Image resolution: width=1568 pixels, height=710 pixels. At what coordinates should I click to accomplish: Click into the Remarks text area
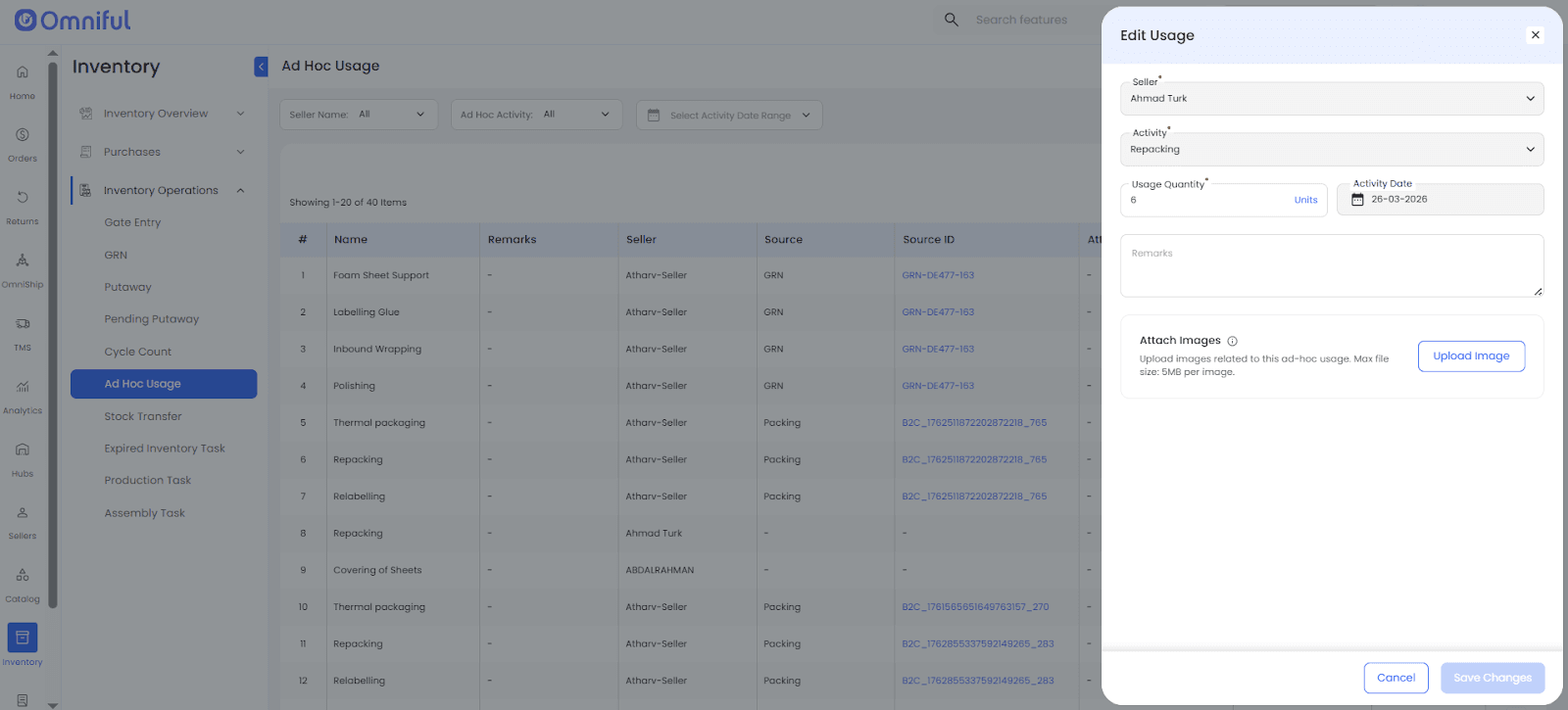(x=1331, y=266)
